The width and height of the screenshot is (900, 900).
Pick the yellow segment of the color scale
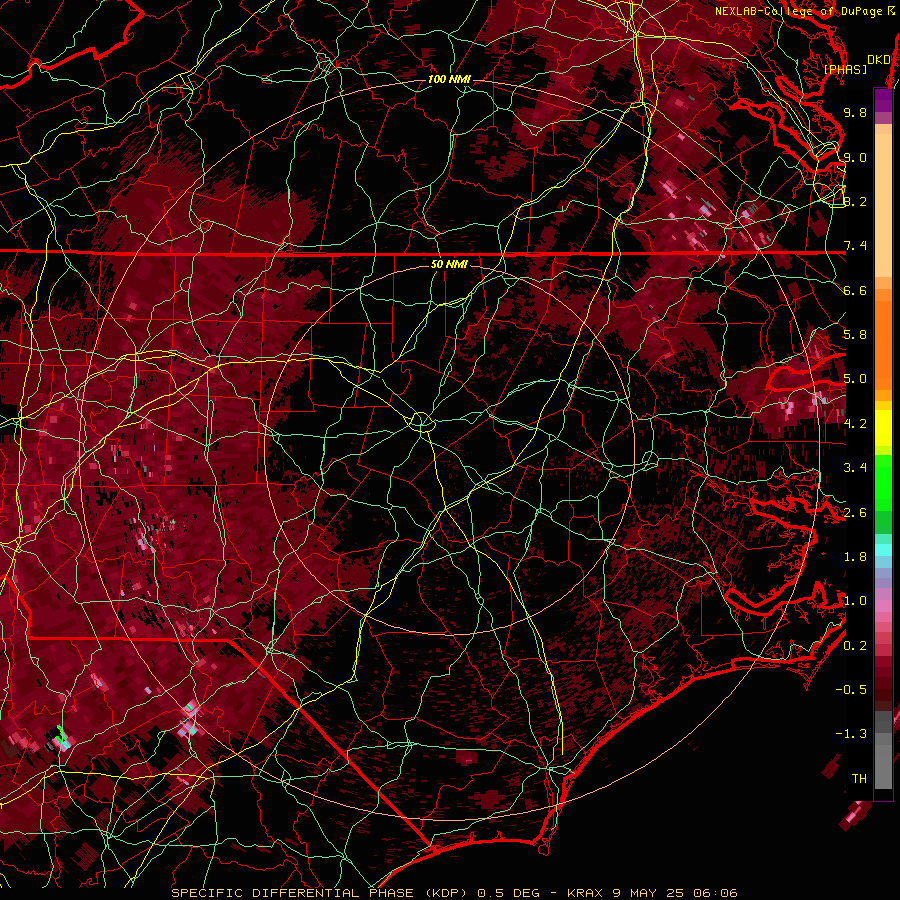click(883, 428)
